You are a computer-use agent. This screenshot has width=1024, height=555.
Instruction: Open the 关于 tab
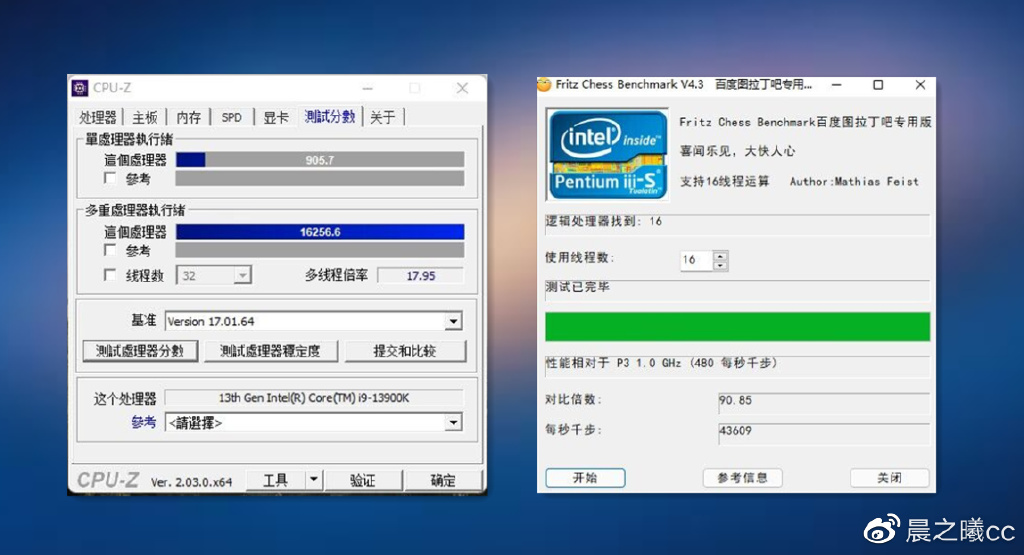point(383,118)
